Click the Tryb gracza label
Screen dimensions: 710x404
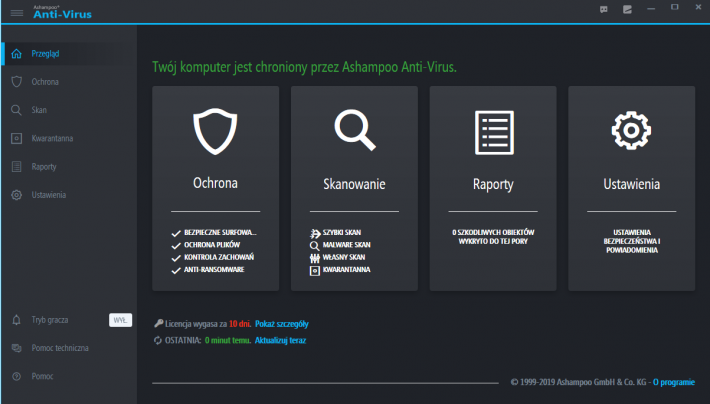click(50, 320)
